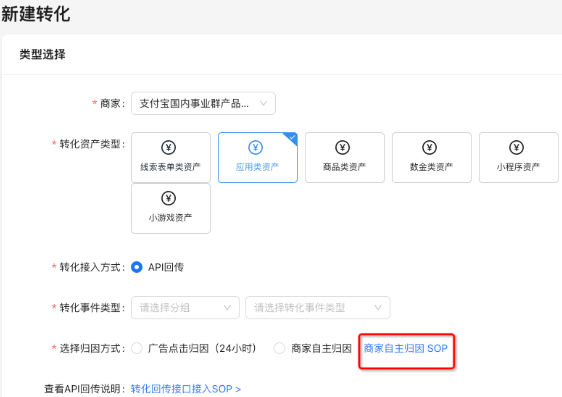Choose the 商家自主归因 radio option
562x397 pixels.
tap(279, 348)
